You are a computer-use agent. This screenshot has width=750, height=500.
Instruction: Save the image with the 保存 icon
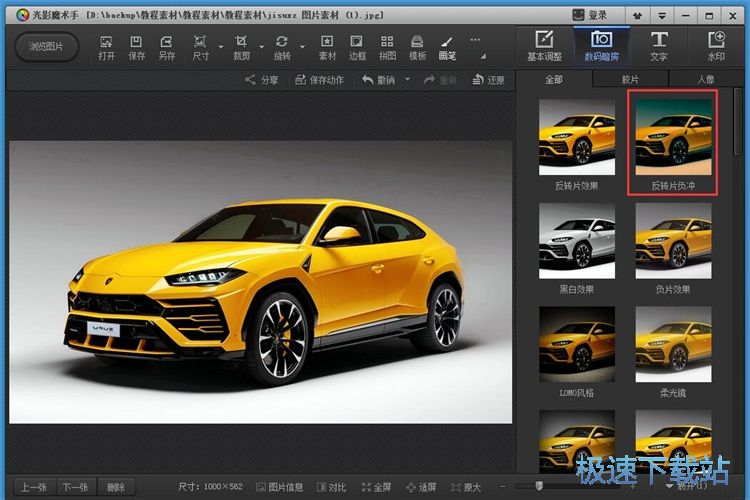tap(136, 48)
